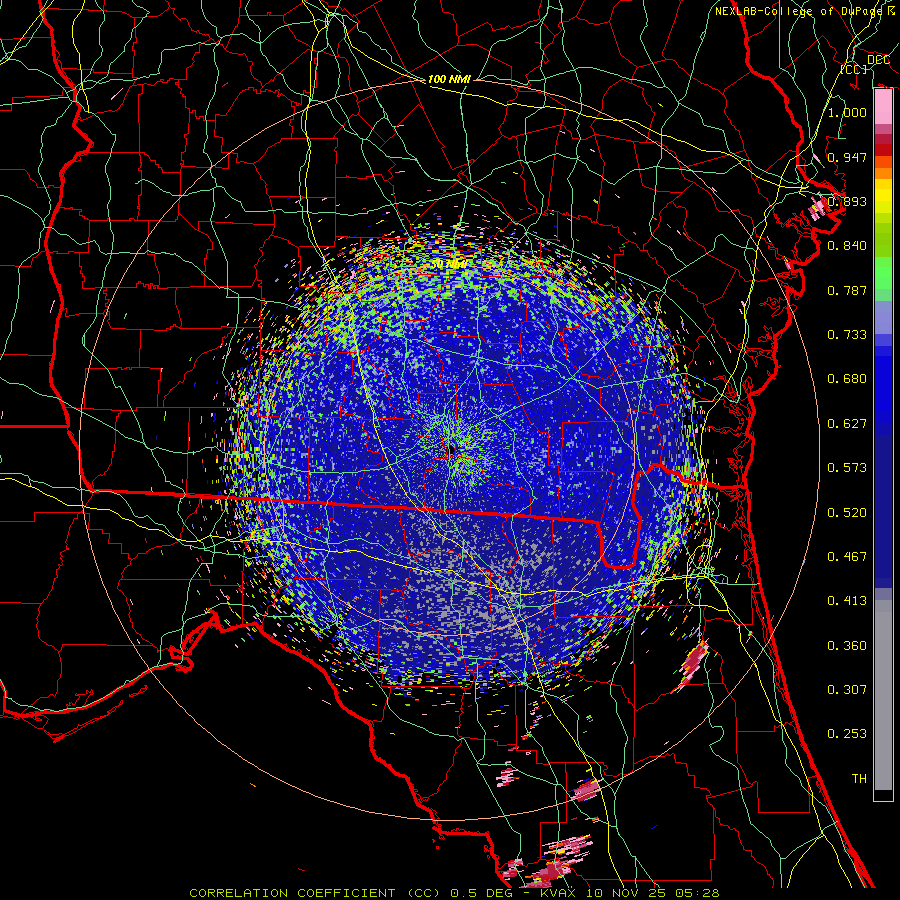
Task: Select the 0.573 legend value
Action: [x=847, y=467]
